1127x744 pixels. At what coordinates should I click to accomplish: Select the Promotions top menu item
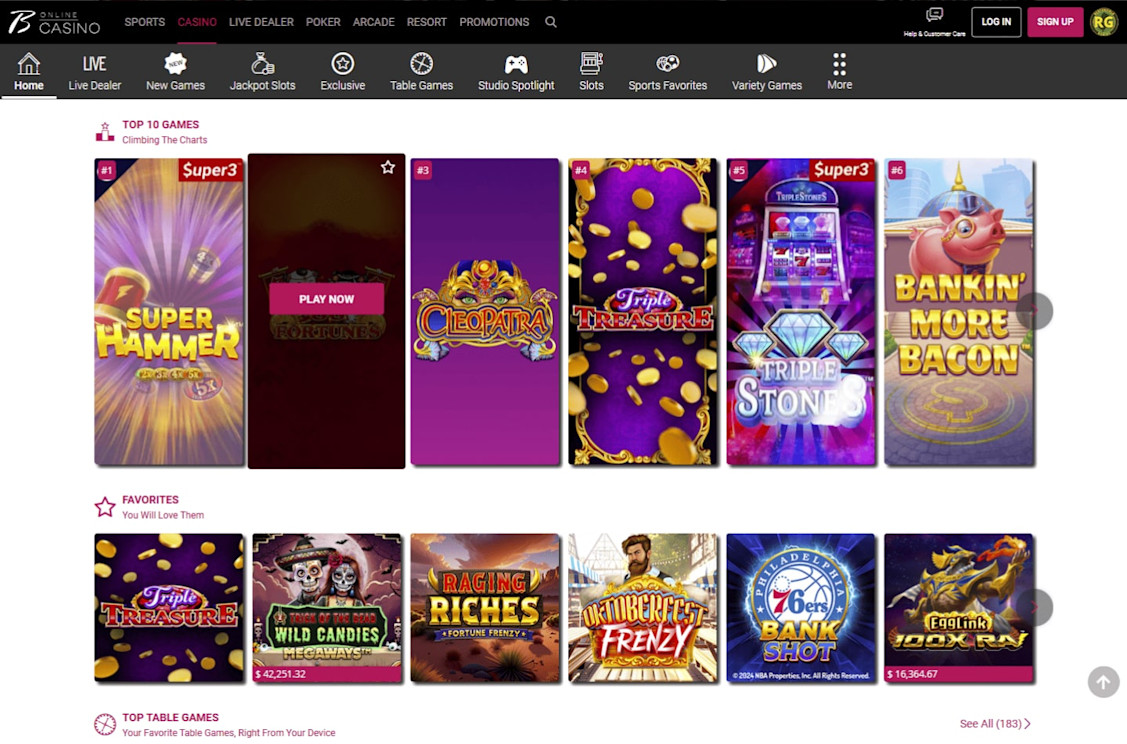(494, 22)
